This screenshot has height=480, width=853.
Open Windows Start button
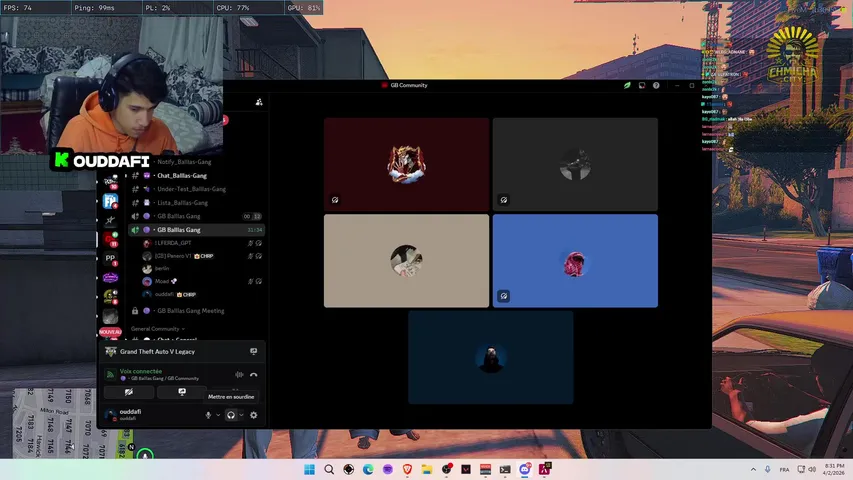point(310,469)
